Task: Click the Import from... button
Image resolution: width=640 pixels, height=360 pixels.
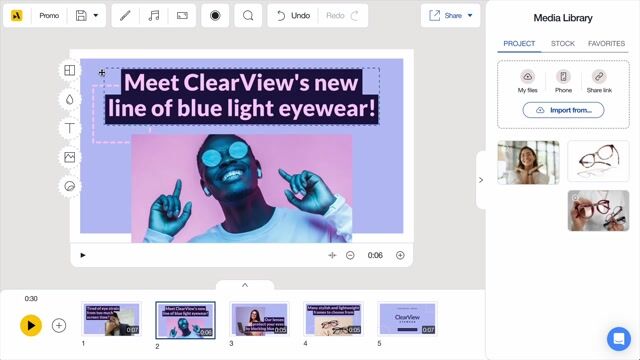Action: (x=563, y=110)
